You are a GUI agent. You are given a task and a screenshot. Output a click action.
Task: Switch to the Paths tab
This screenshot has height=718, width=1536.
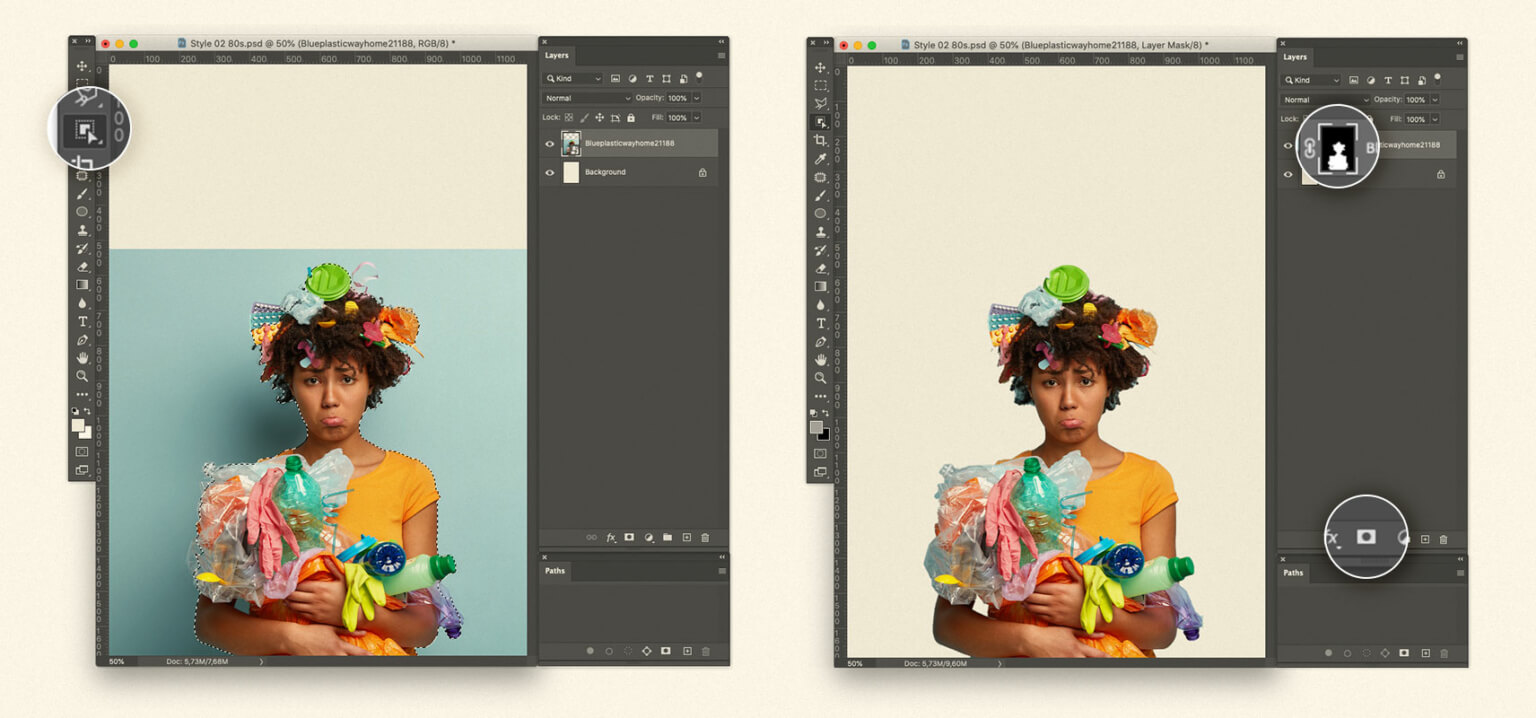pyautogui.click(x=555, y=571)
